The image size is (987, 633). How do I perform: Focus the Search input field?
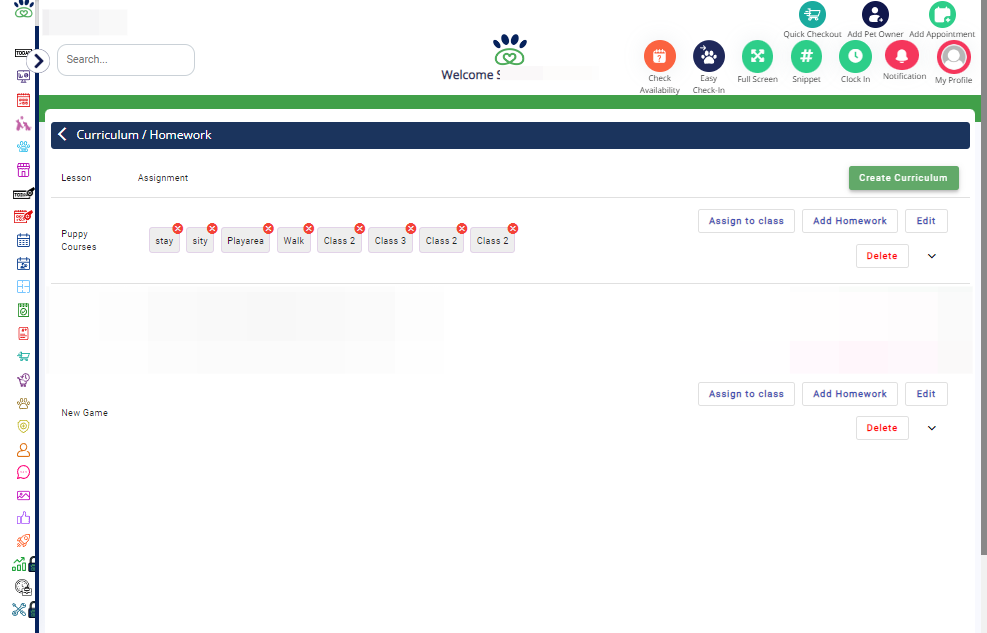tap(126, 60)
